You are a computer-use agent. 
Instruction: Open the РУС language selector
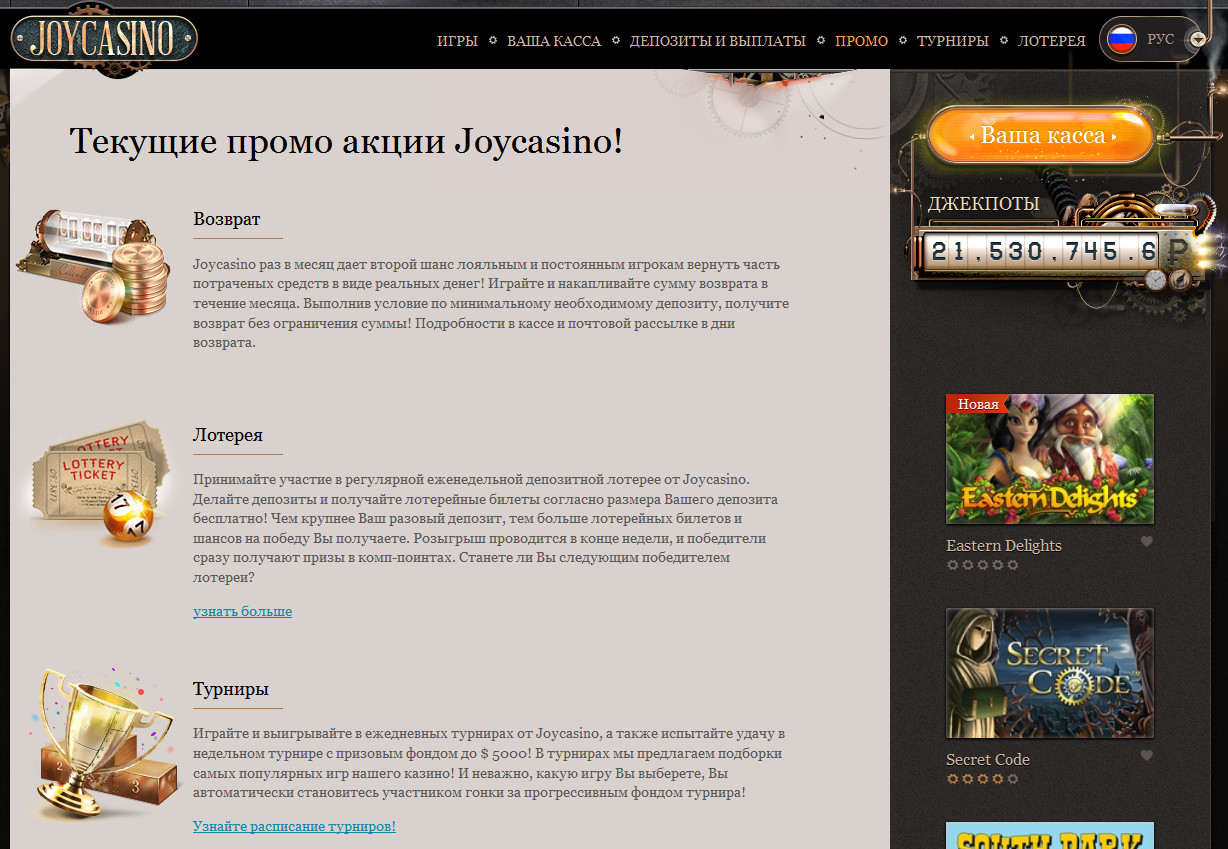pyautogui.click(x=1161, y=40)
